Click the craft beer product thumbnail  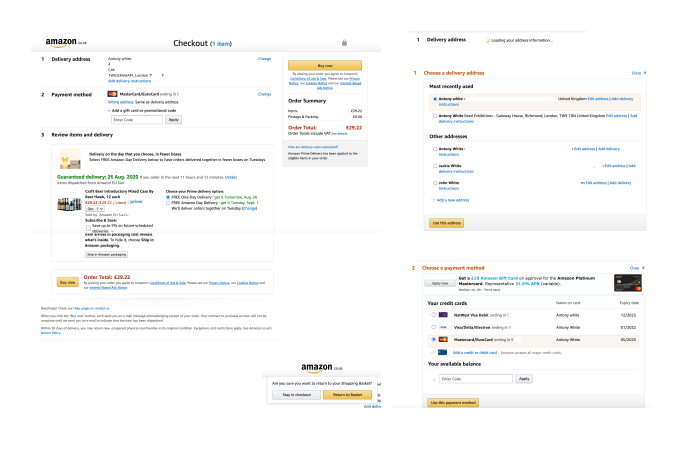coord(70,203)
